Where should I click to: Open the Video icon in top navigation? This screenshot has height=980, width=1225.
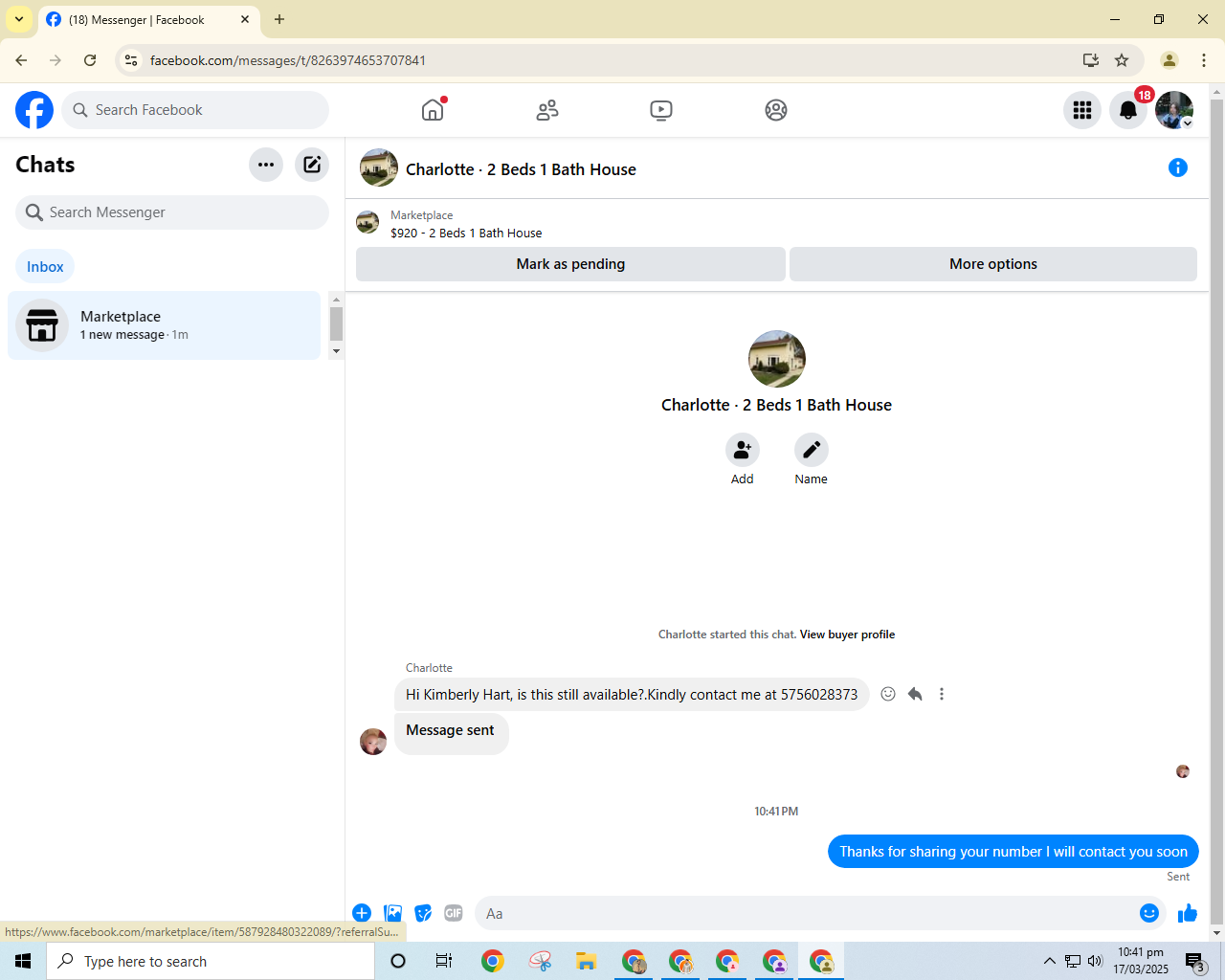661,110
